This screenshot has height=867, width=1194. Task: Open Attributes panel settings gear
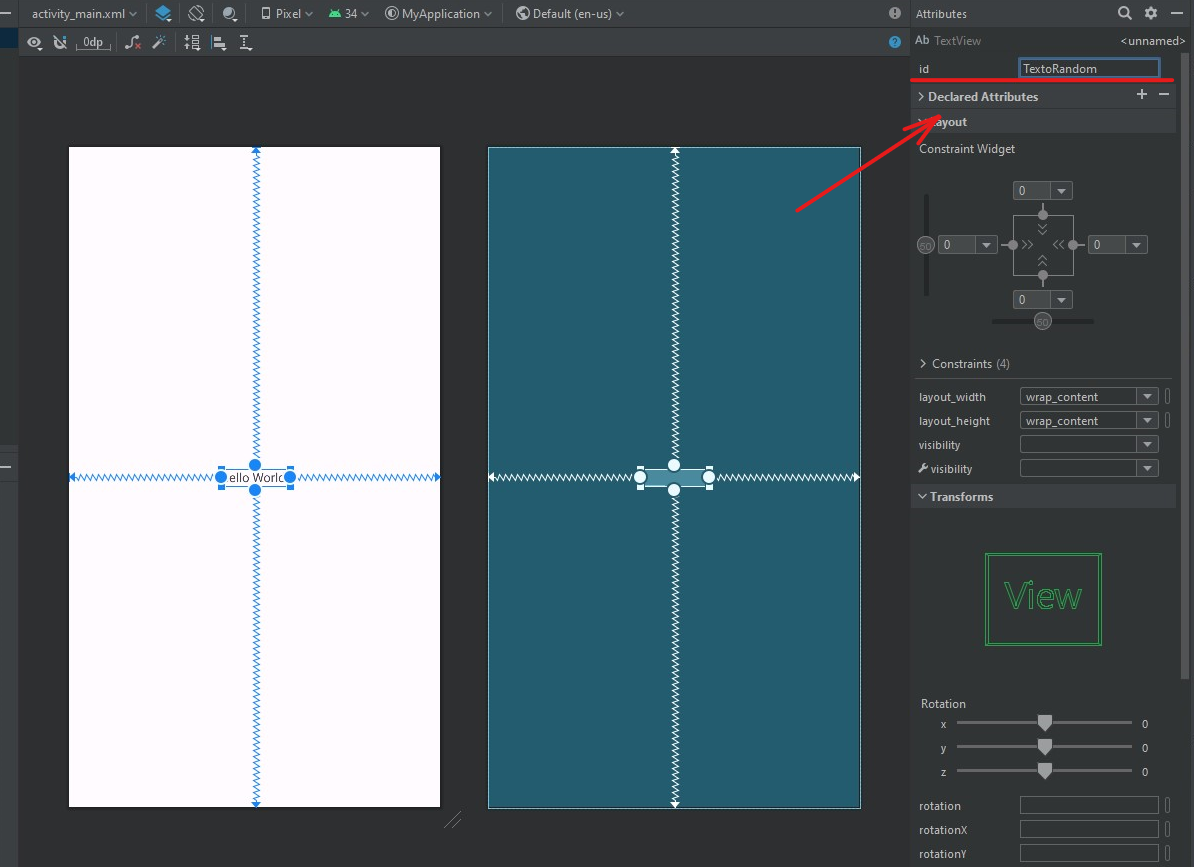click(1151, 13)
